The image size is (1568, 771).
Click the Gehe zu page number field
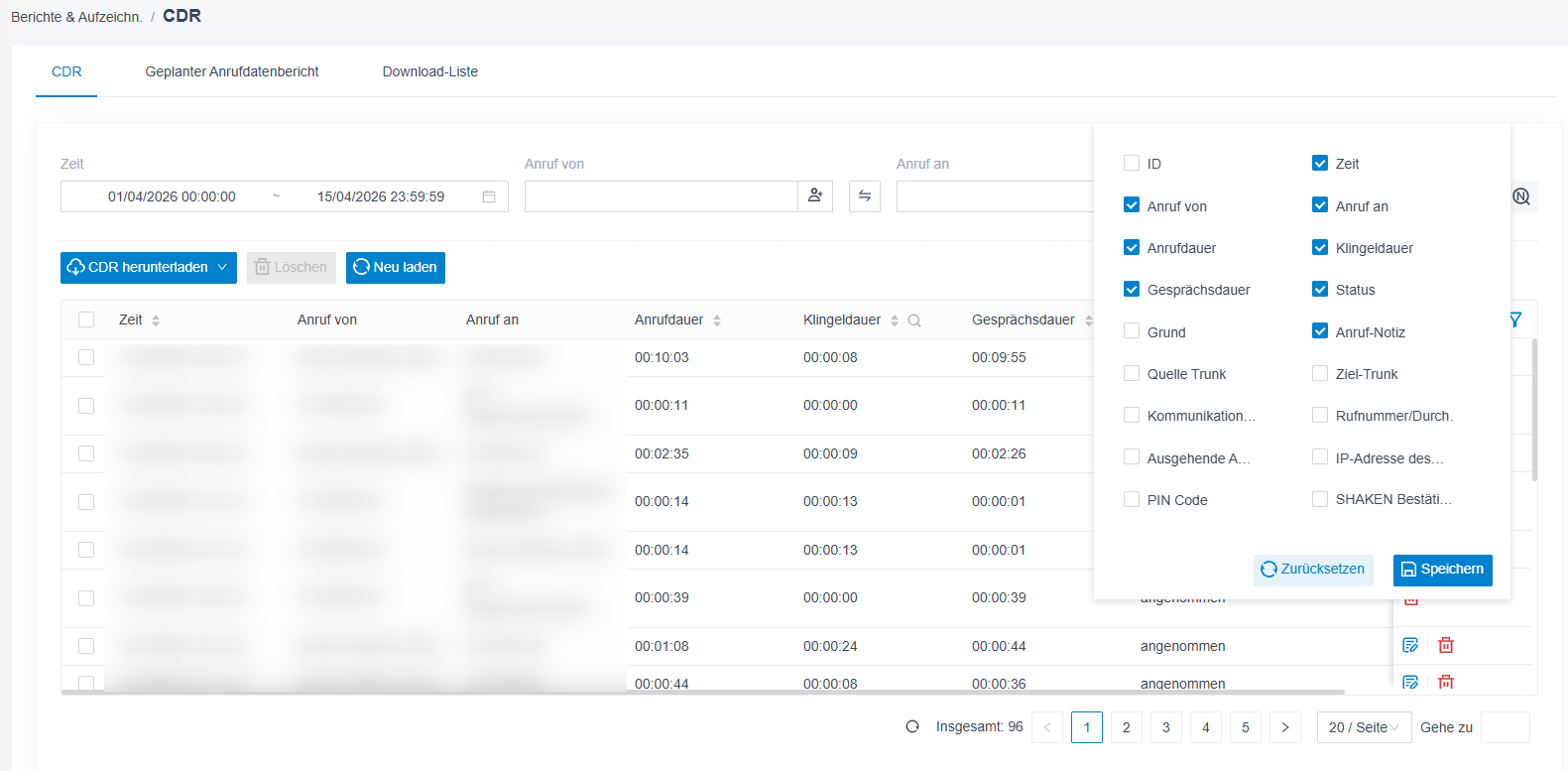[1505, 727]
